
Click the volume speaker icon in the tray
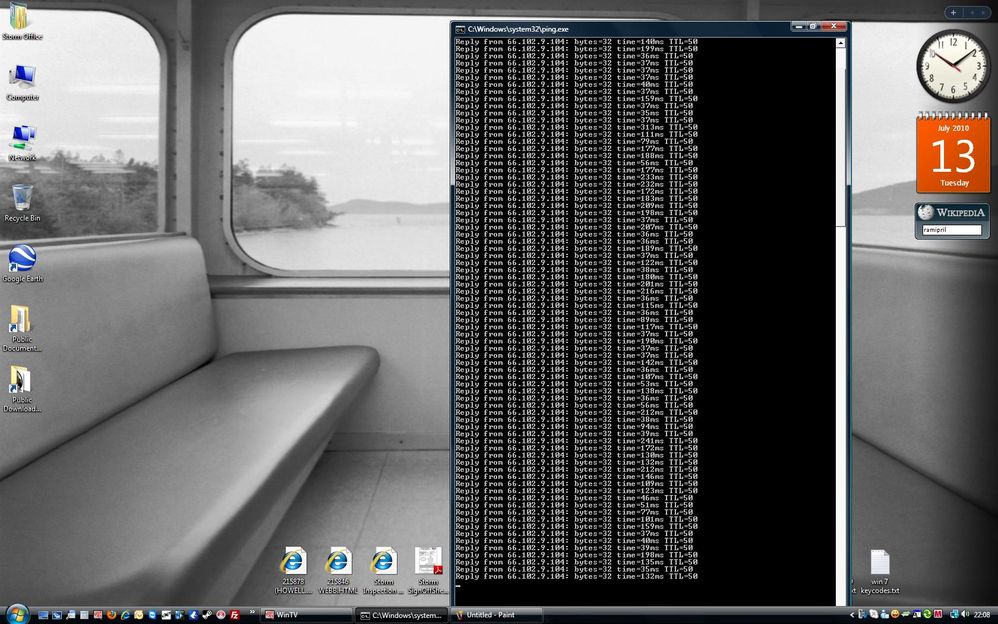(964, 615)
